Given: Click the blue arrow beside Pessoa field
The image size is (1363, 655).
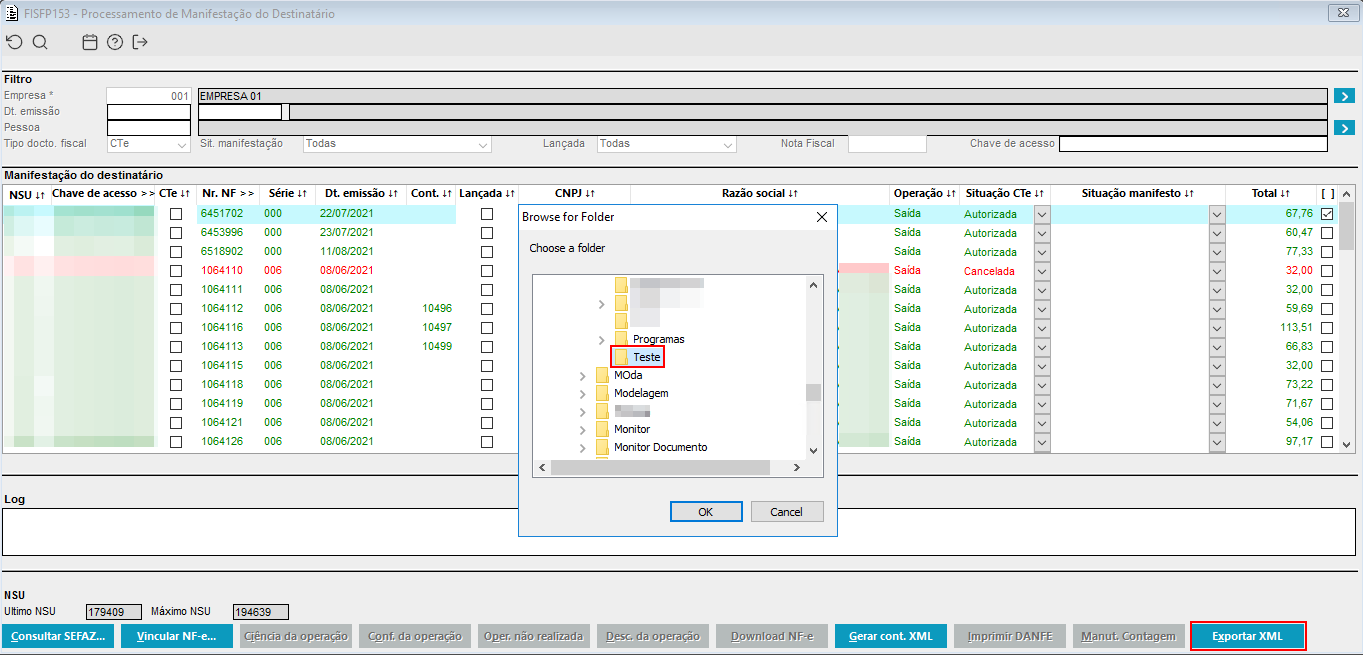Looking at the screenshot, I should (x=1343, y=128).
